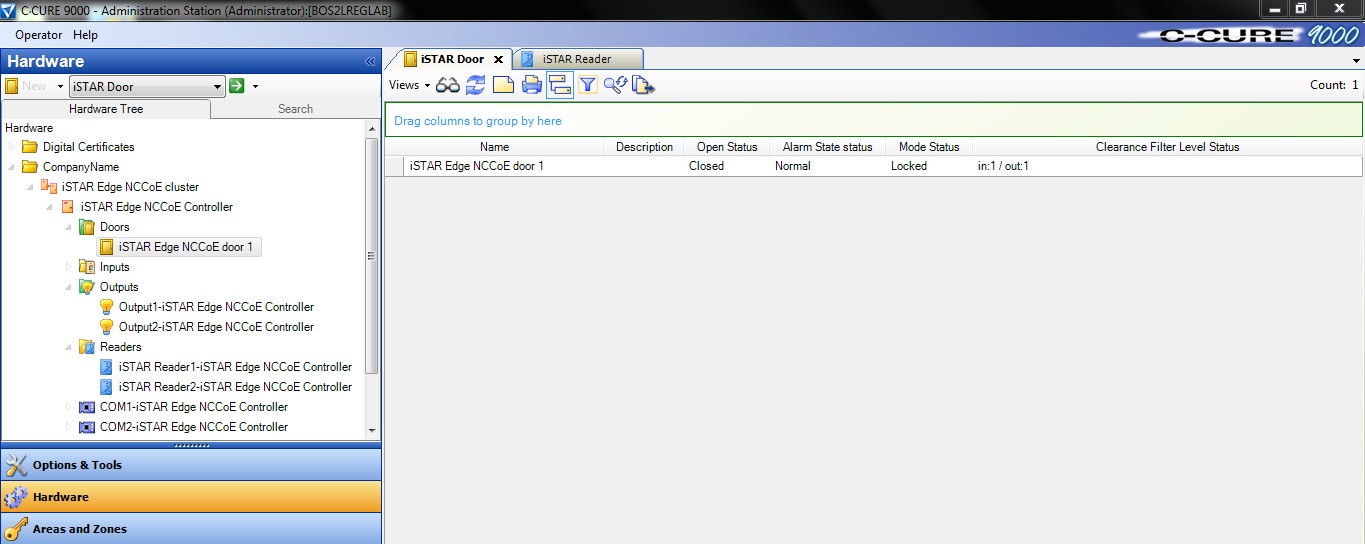Click the tree scrollbar down arrow
The width and height of the screenshot is (1365, 544).
click(x=373, y=431)
